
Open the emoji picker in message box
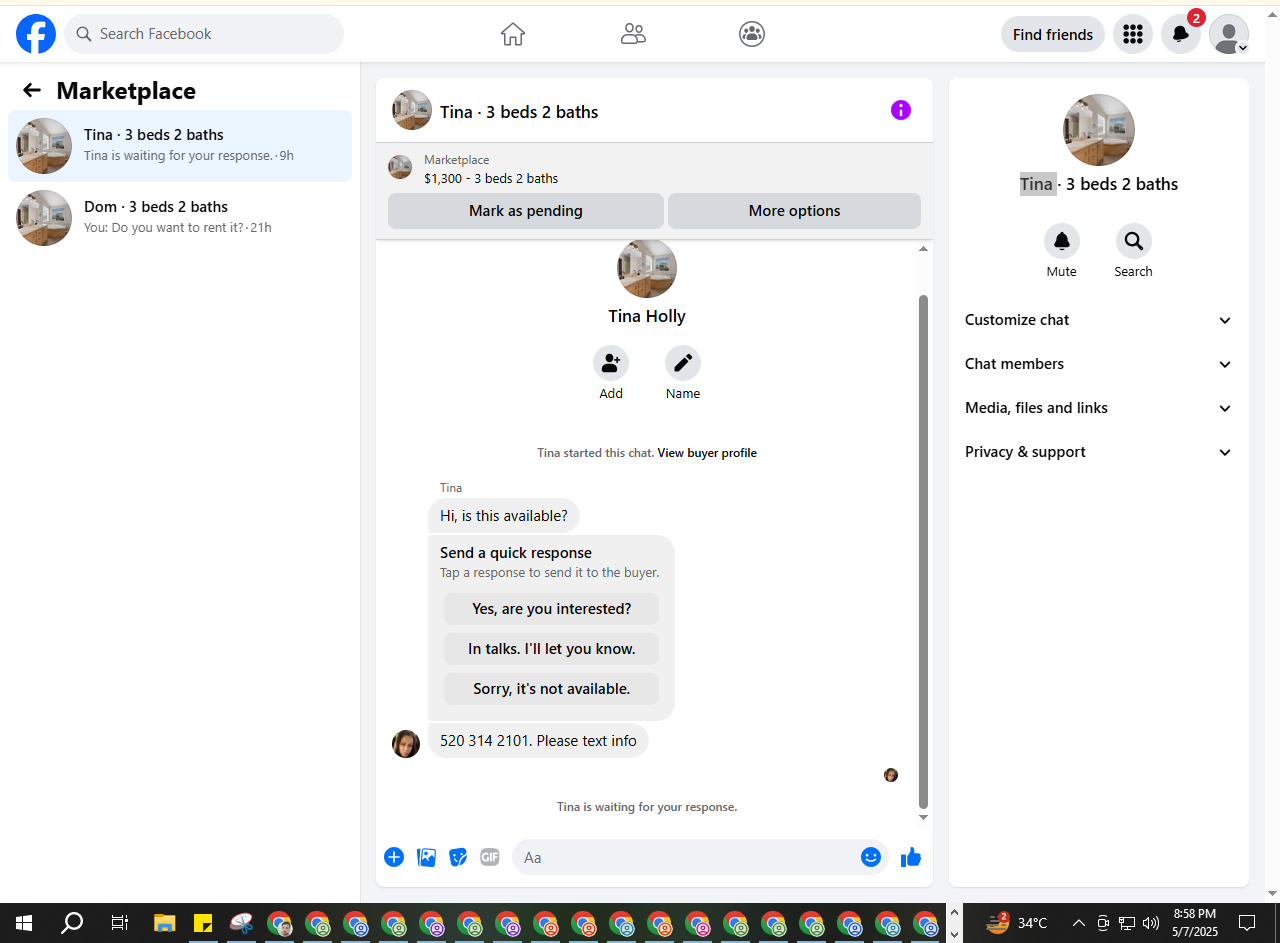(x=871, y=857)
